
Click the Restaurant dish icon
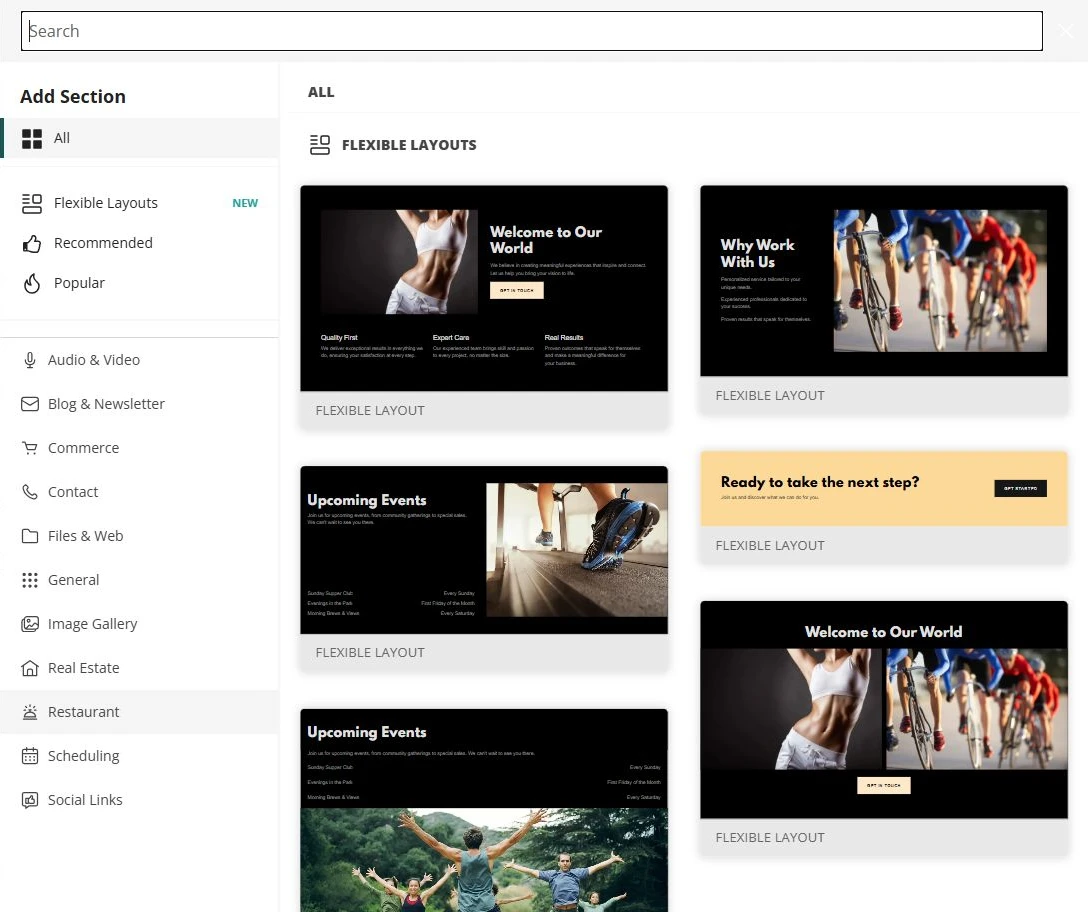click(x=30, y=712)
